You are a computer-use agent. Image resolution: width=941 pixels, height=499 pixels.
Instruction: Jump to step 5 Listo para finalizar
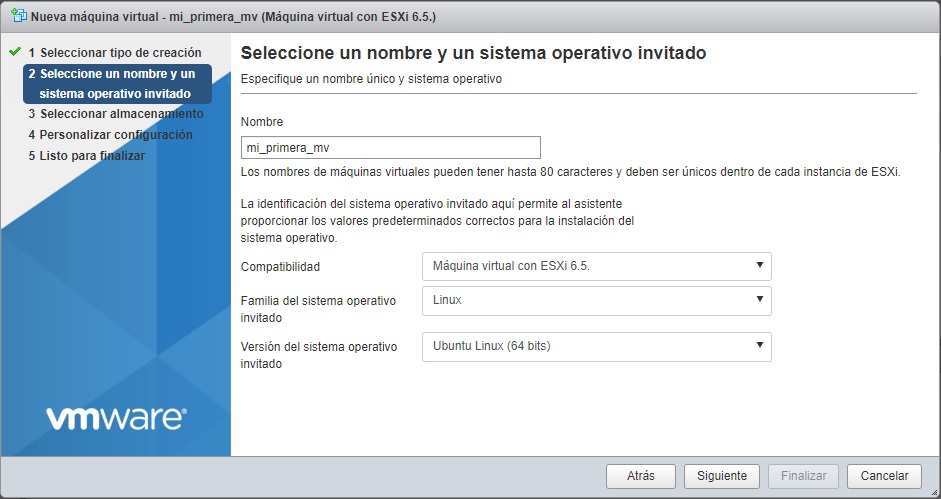click(86, 156)
